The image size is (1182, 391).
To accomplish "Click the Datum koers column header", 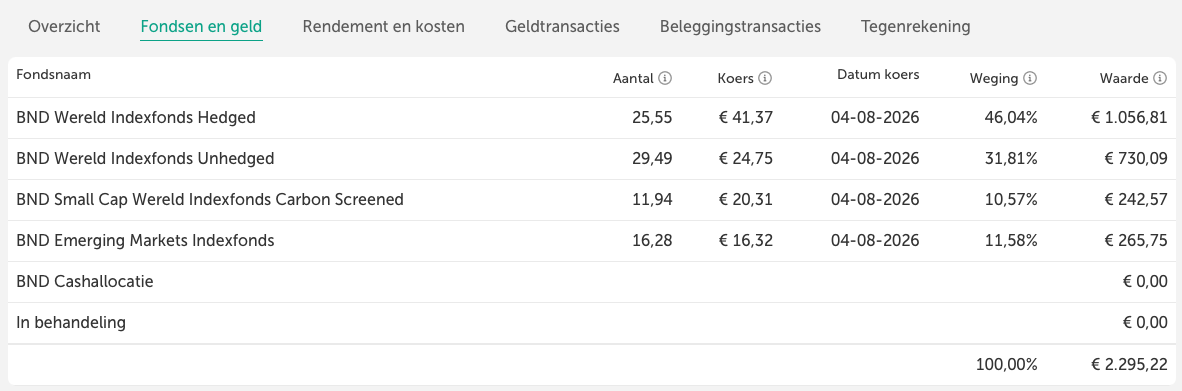I will (x=877, y=75).
